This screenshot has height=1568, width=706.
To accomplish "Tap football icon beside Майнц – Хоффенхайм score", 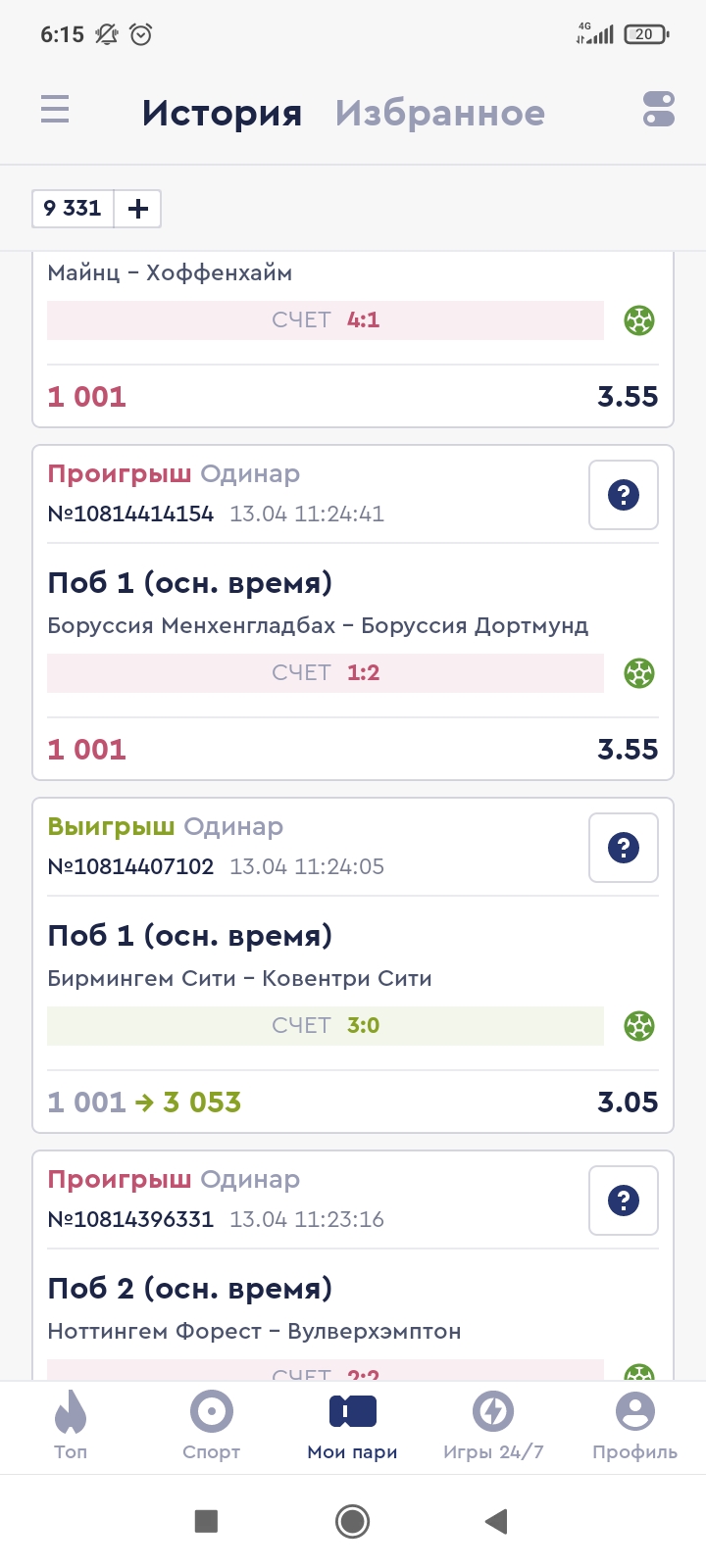I will point(639,320).
